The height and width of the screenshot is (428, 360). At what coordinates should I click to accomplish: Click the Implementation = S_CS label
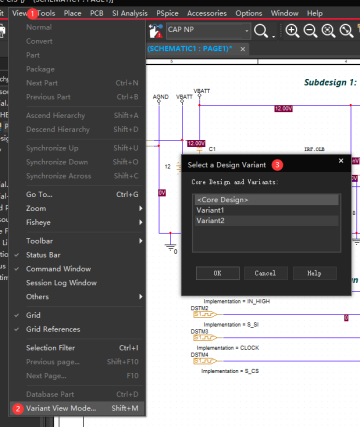[x=230, y=371]
